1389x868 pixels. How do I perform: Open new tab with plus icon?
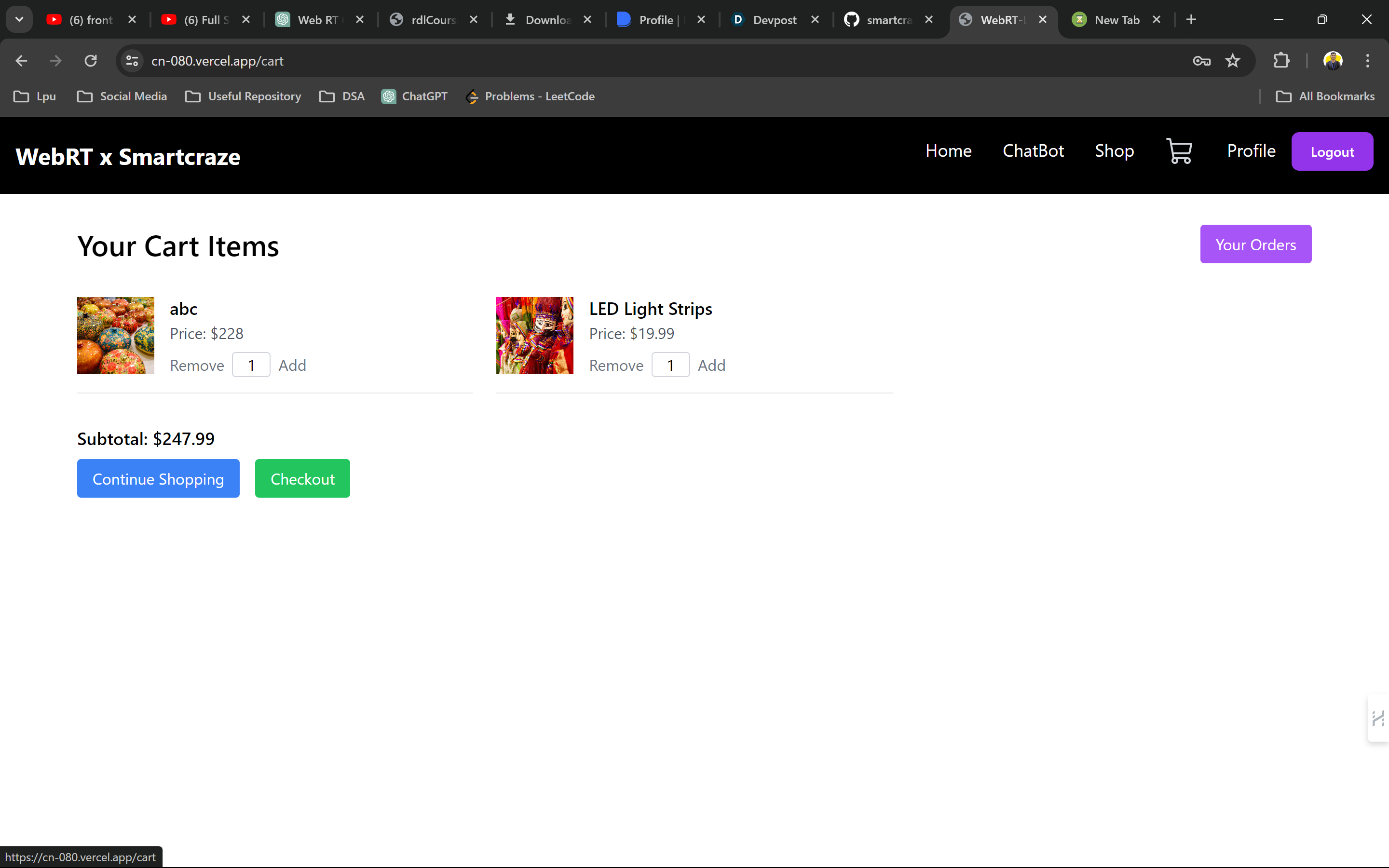point(1191,19)
